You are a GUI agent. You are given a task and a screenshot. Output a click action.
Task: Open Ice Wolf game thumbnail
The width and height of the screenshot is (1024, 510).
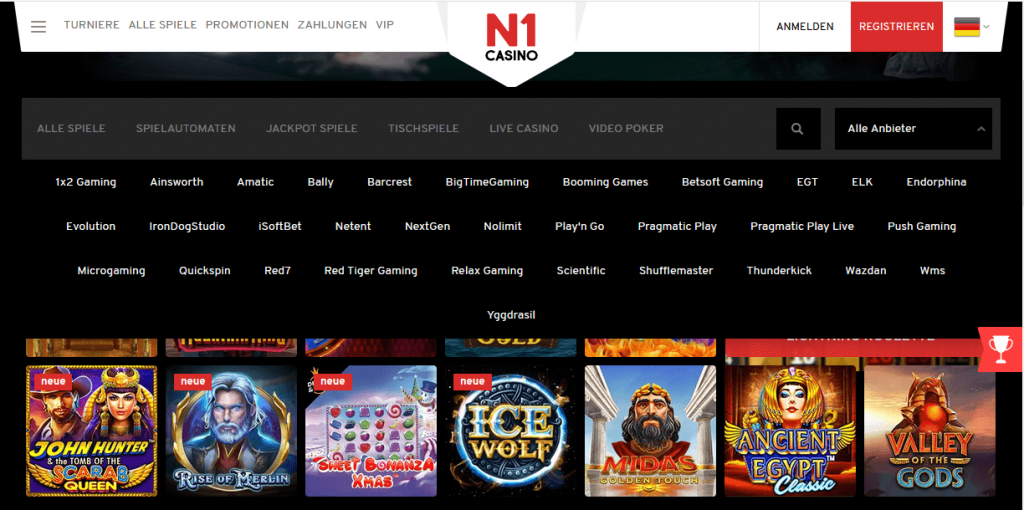511,431
